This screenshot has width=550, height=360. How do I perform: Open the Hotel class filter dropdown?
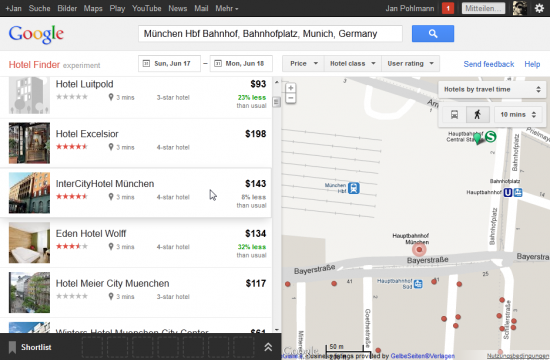(x=353, y=64)
